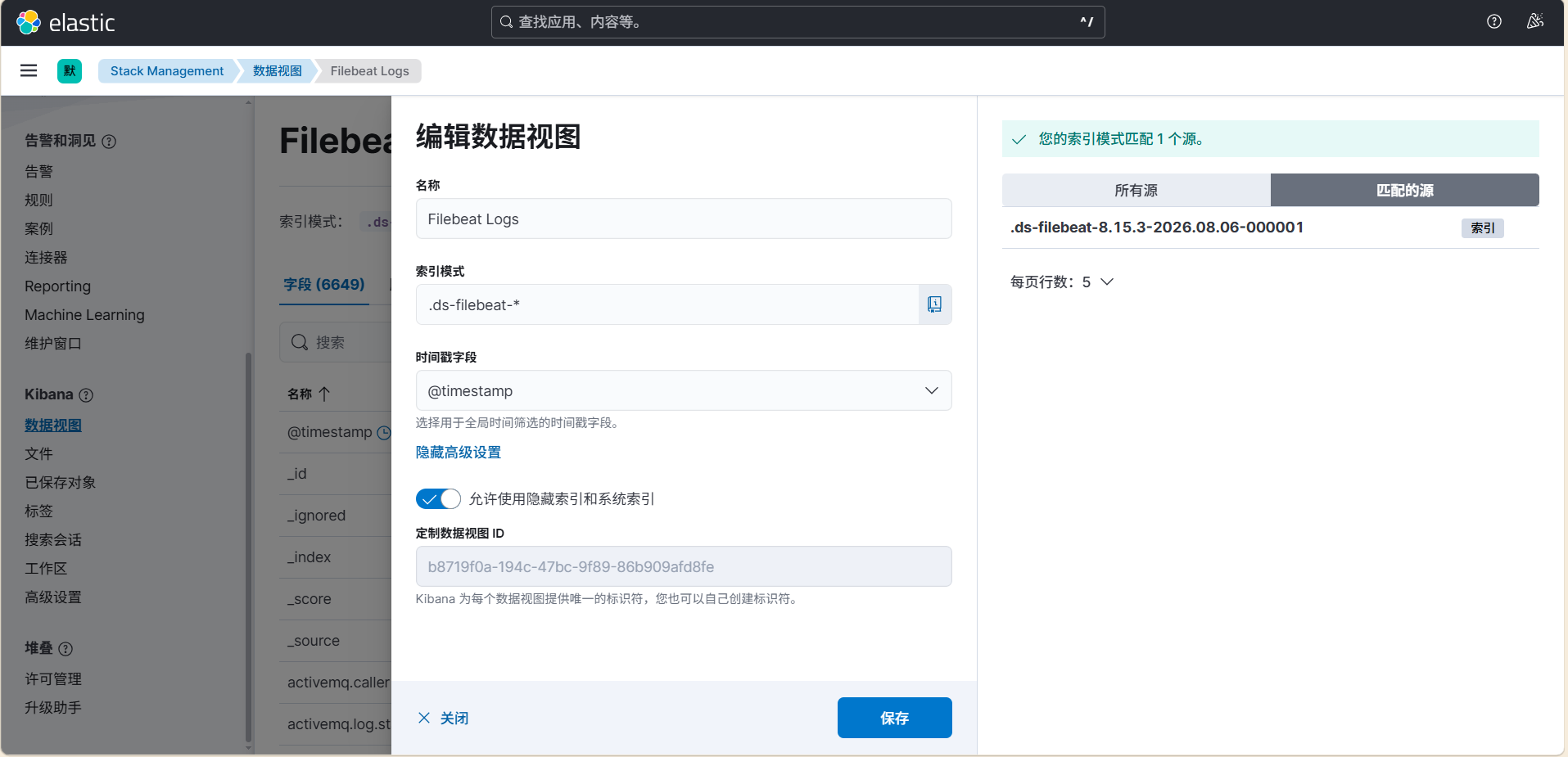Viewport: 1568px width, 757px height.
Task: Open 升级助手 in sidebar
Action: (53, 707)
